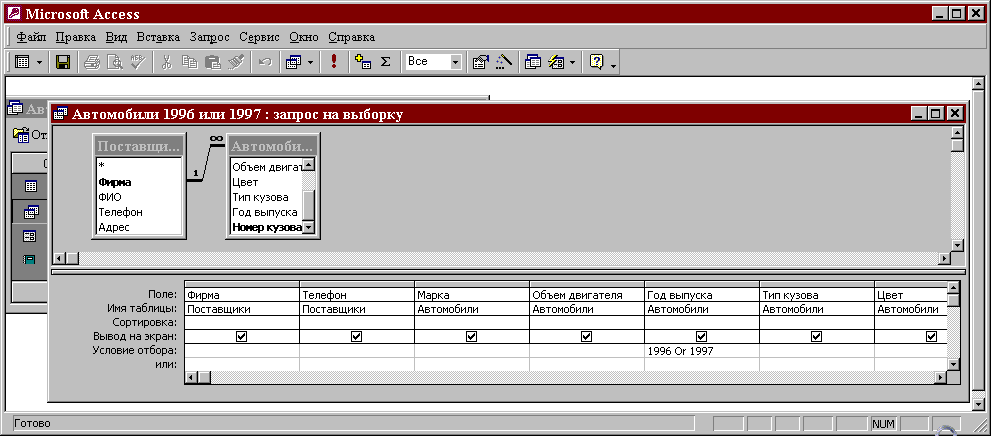Open the Файл menu
The image size is (991, 436).
pyautogui.click(x=31, y=37)
